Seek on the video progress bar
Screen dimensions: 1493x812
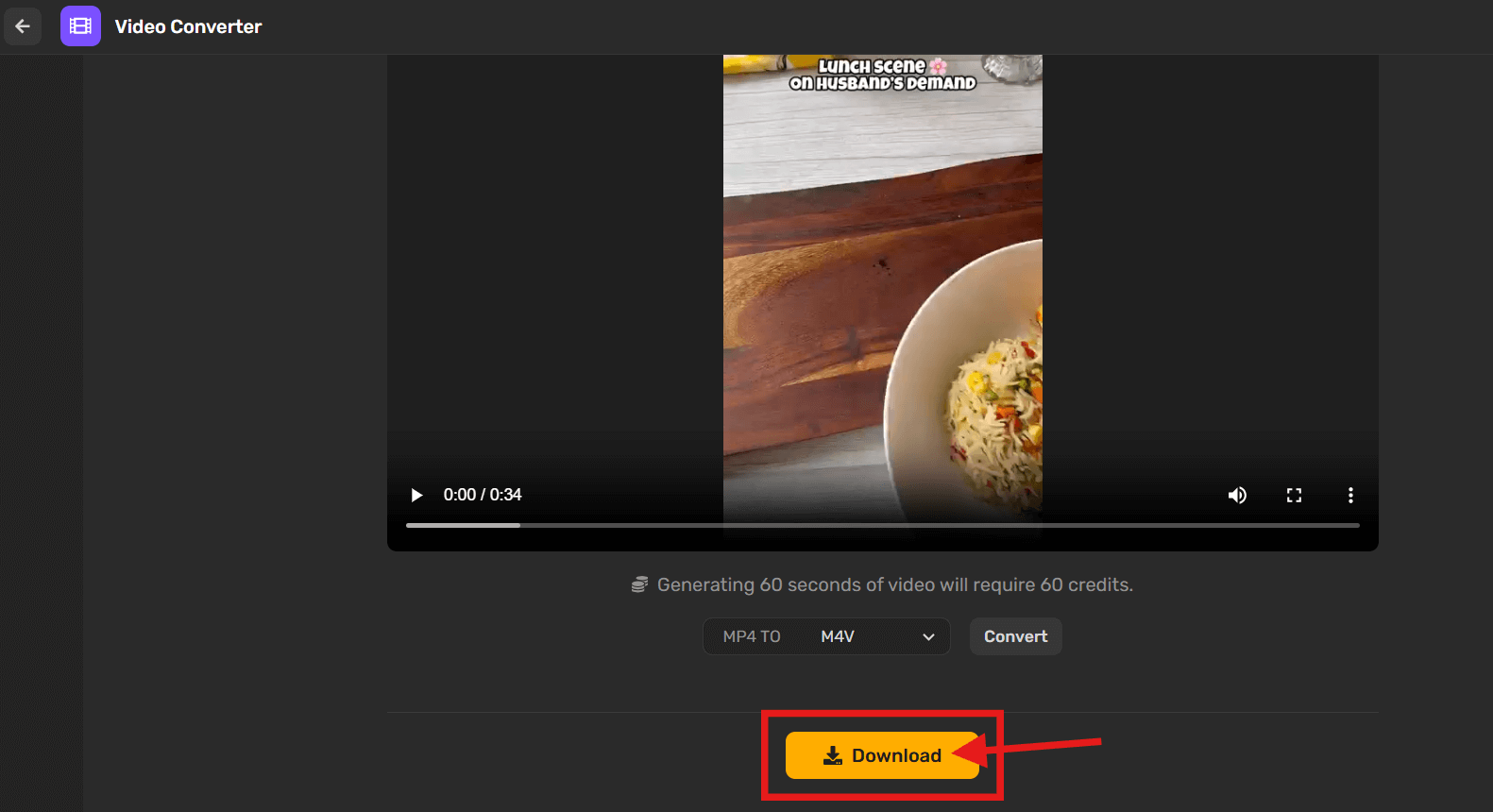click(883, 525)
